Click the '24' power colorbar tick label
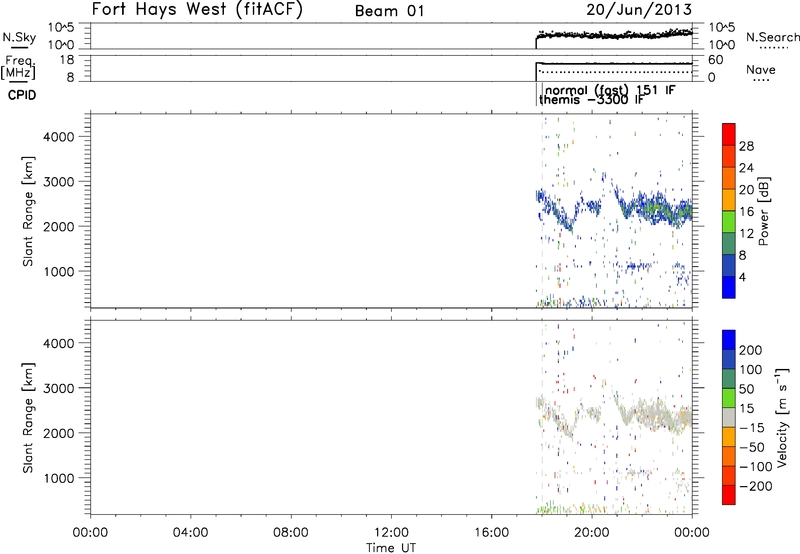 tap(746, 168)
